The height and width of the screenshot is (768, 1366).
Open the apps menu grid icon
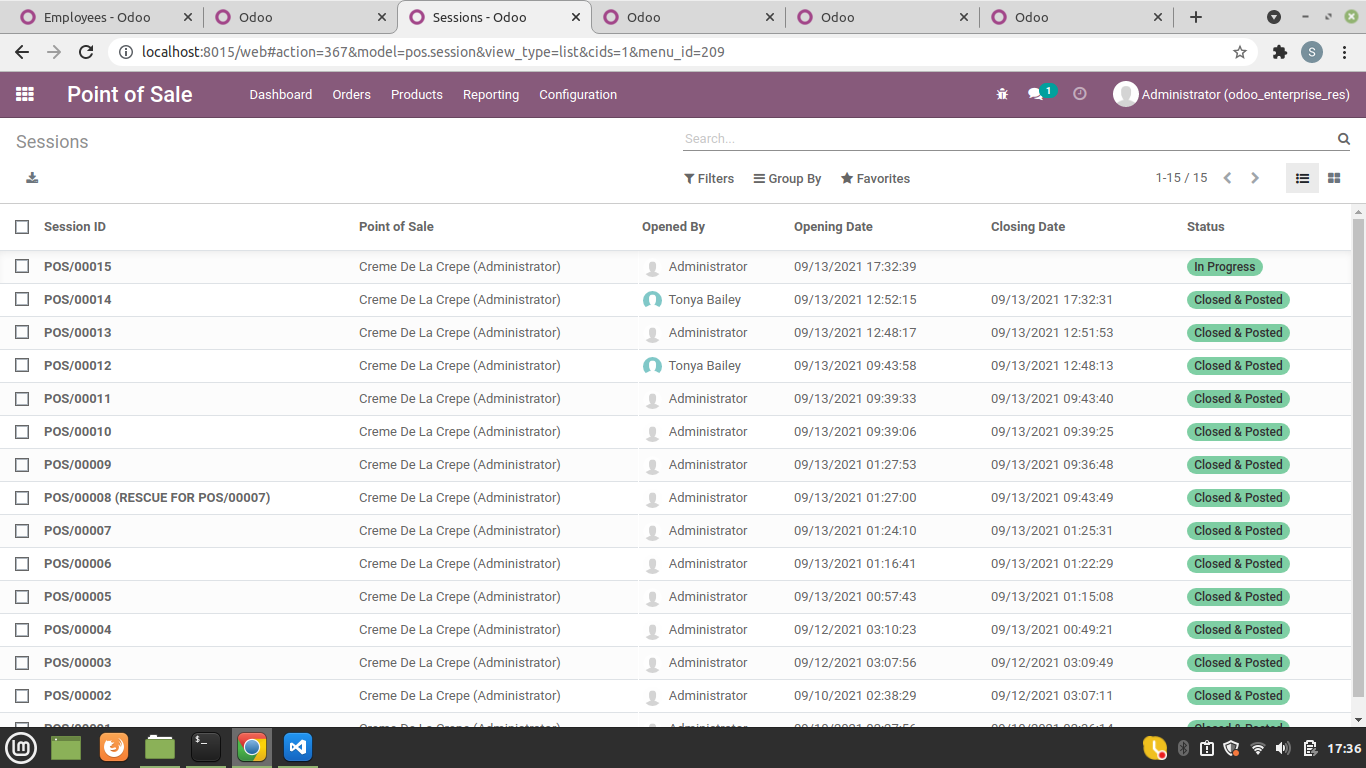click(x=25, y=94)
